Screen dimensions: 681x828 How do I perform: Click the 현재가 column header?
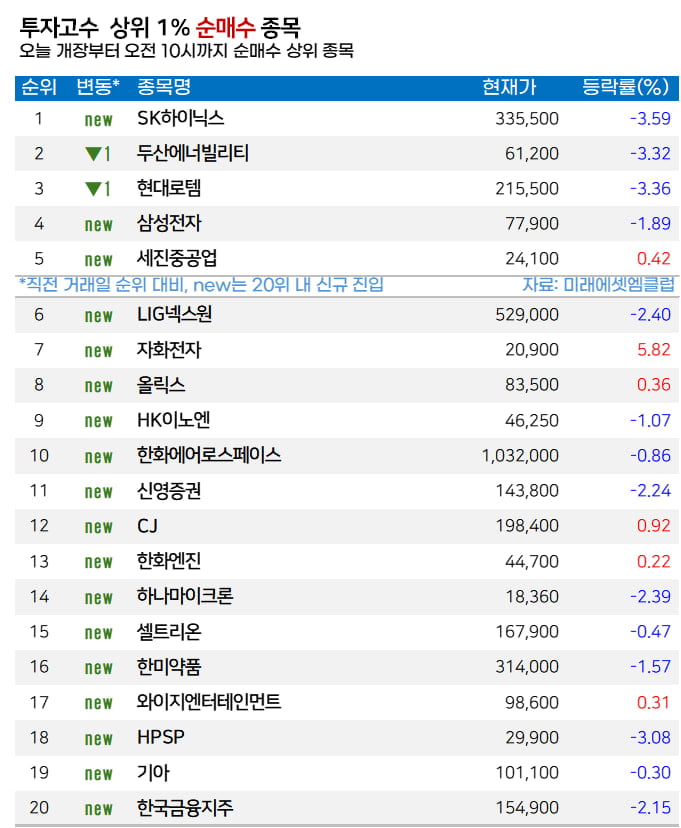[508, 87]
